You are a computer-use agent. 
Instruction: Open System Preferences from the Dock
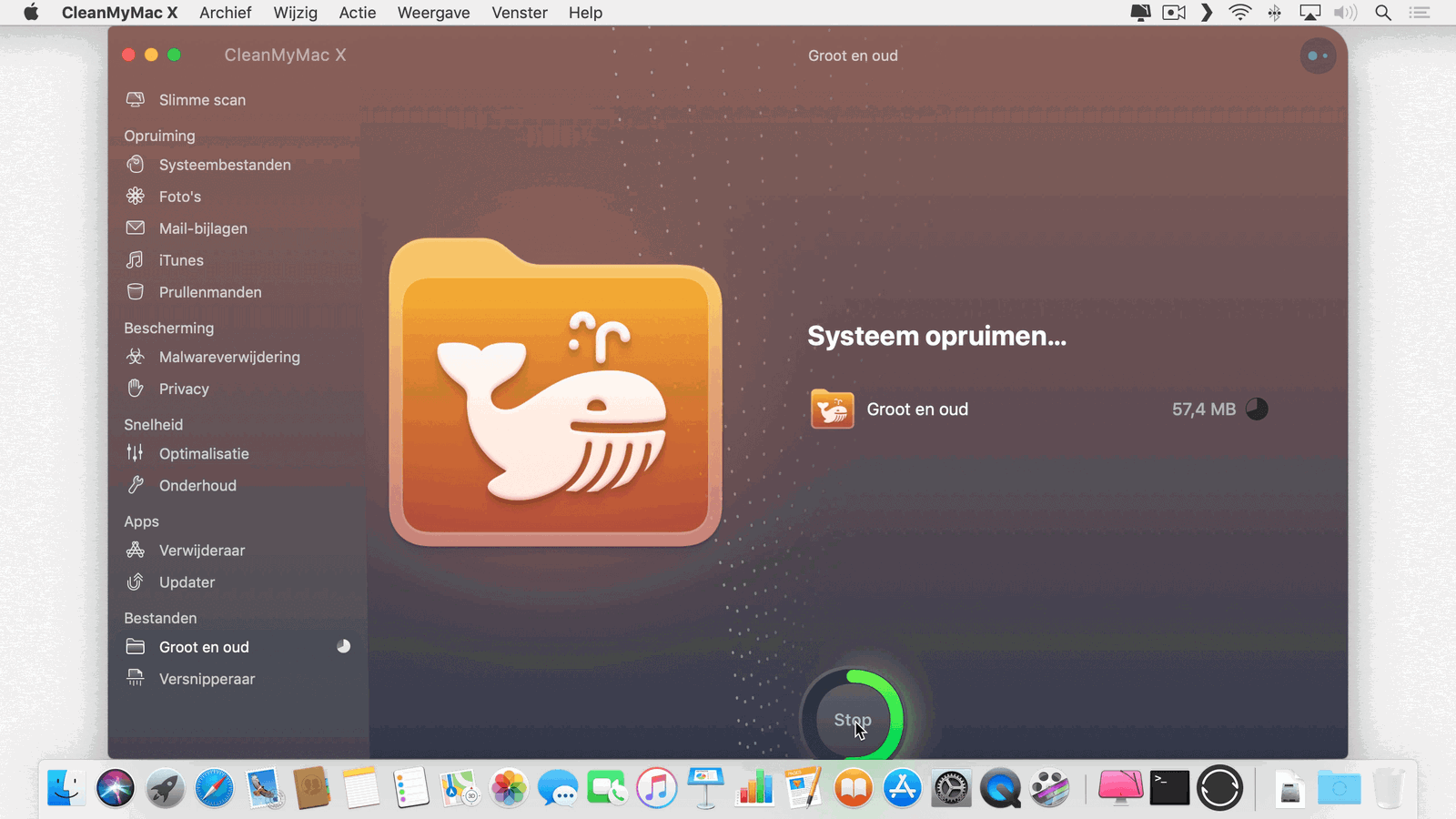(951, 788)
